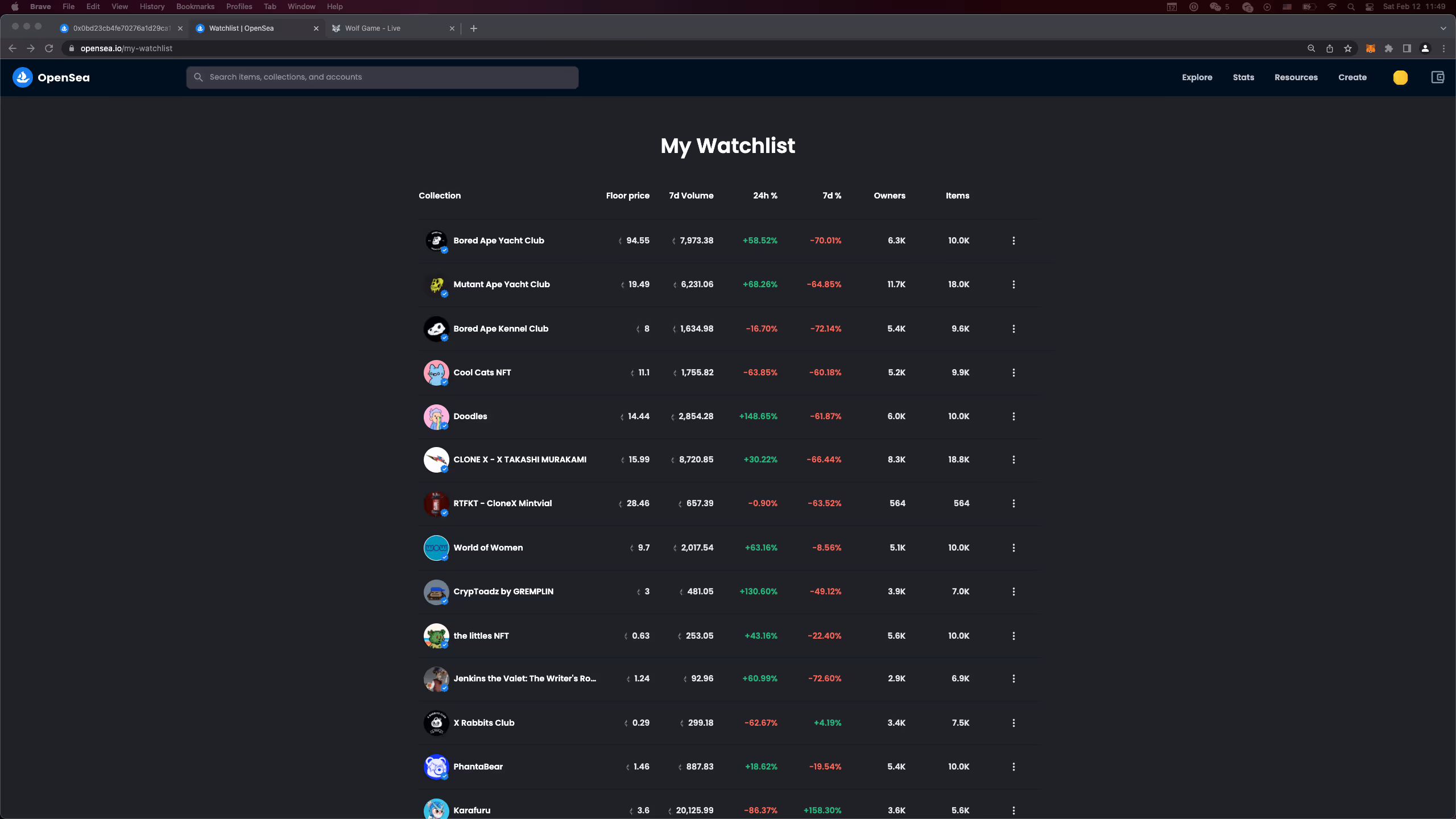This screenshot has width=1456, height=819.
Task: Click the Create link in header
Action: pos(1352,77)
